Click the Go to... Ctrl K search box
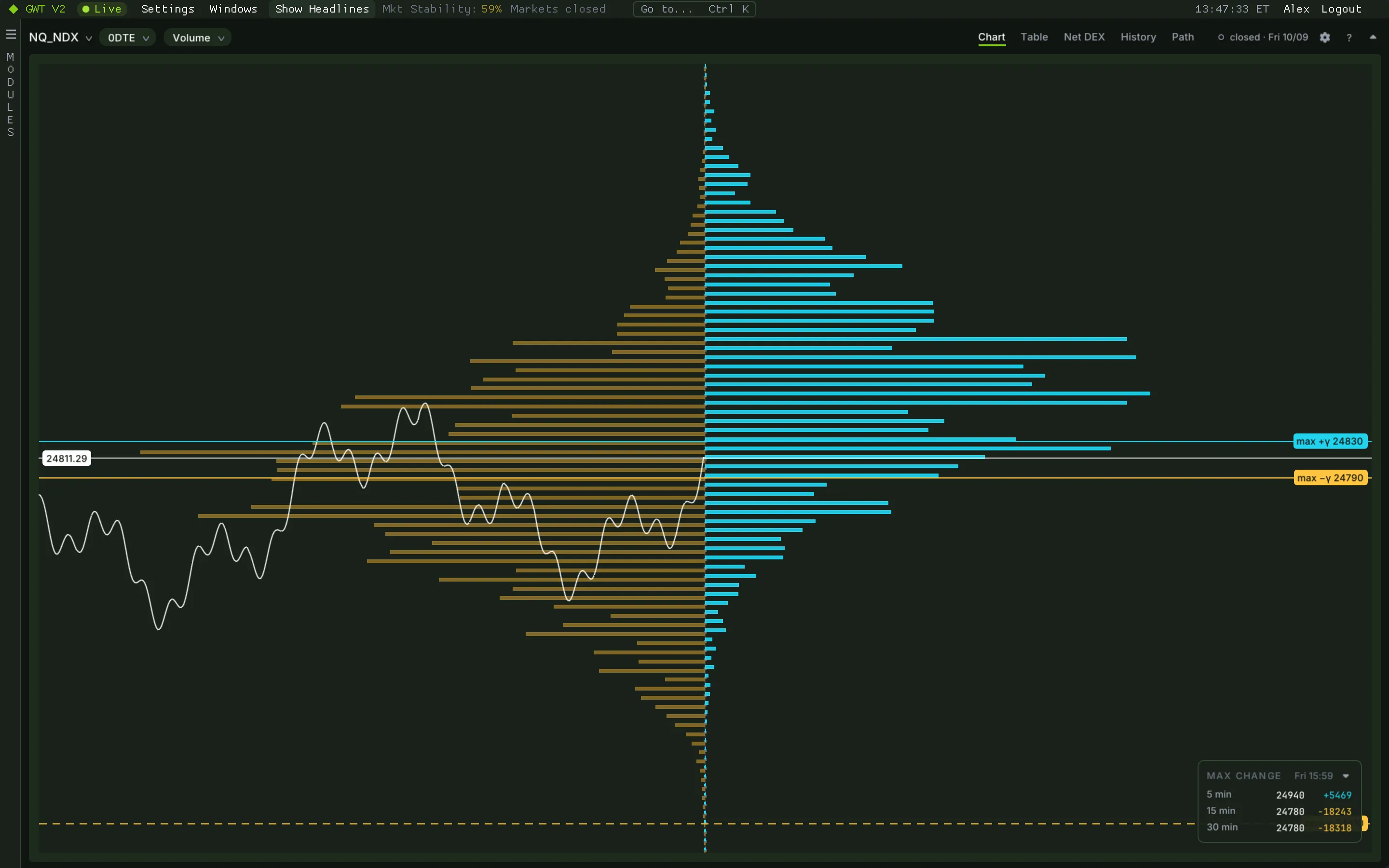This screenshot has height=868, width=1389. (694, 9)
